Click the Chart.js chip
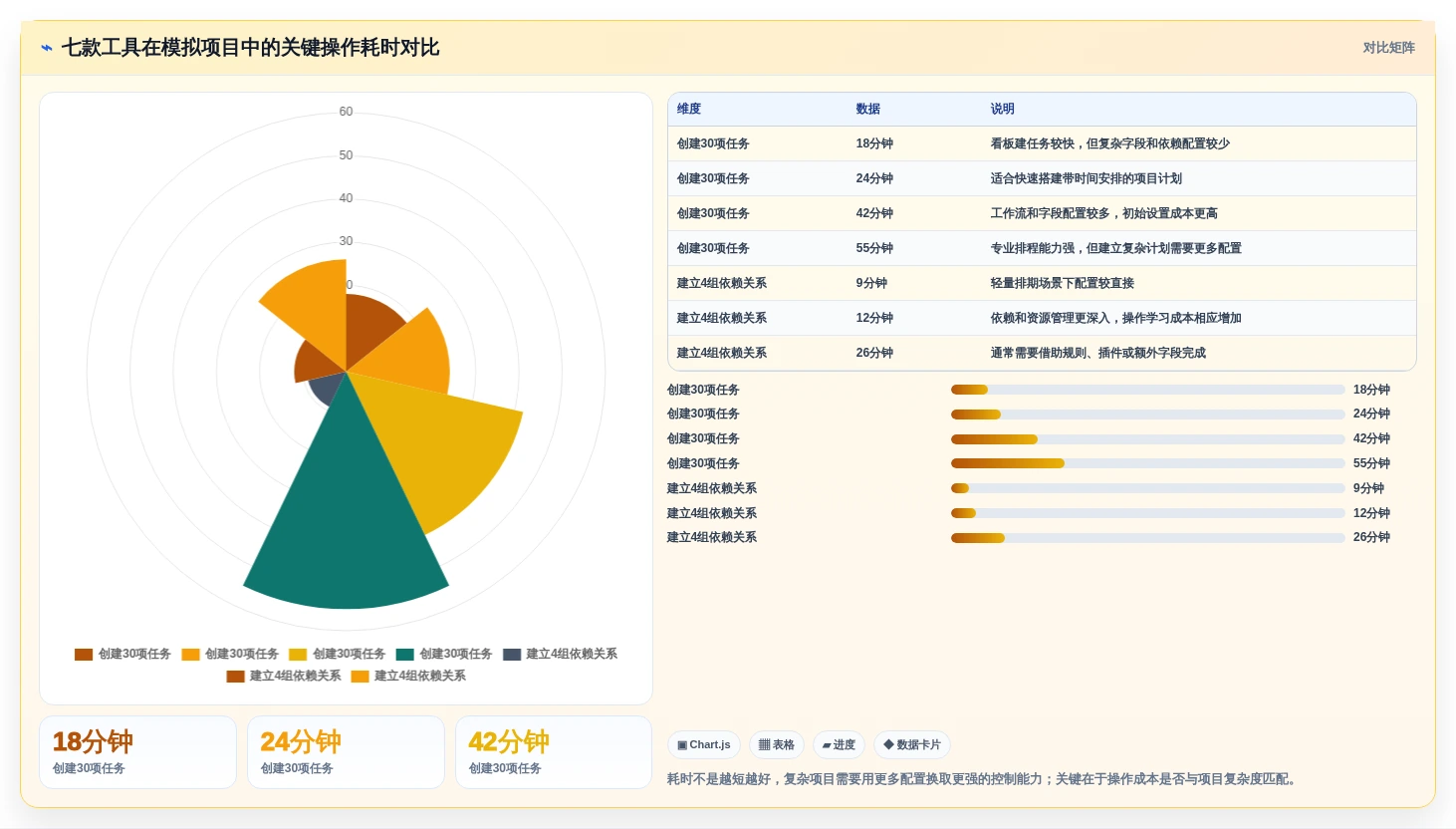 (x=704, y=745)
